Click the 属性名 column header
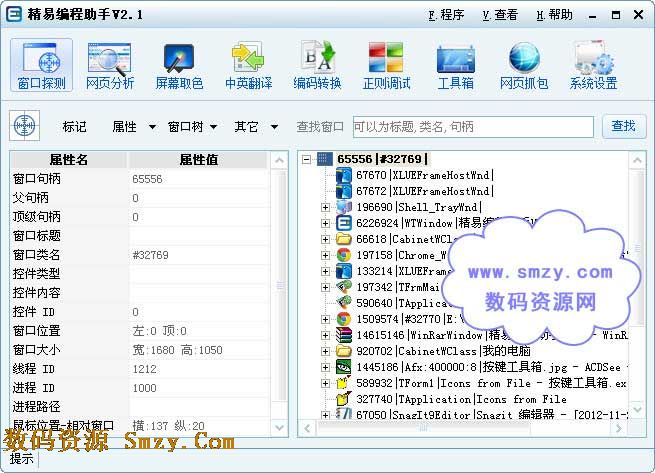 69,160
